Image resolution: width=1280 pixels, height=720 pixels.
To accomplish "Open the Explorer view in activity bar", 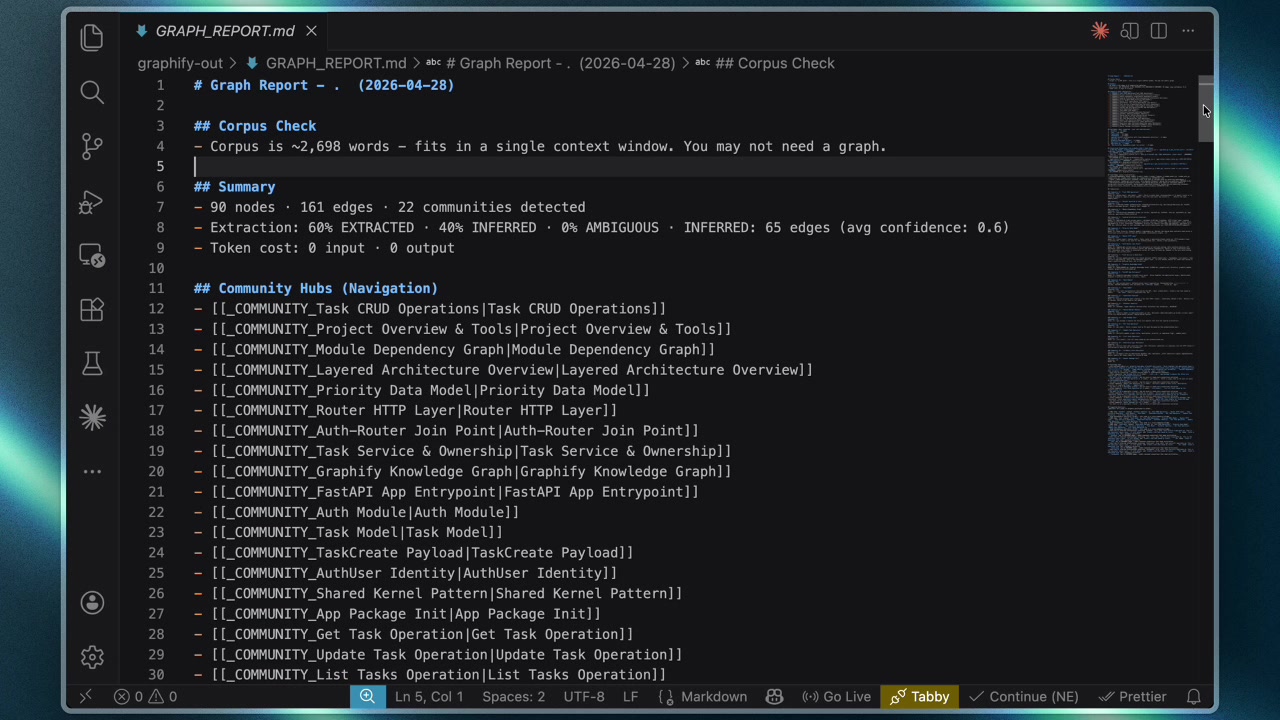I will [x=92, y=38].
